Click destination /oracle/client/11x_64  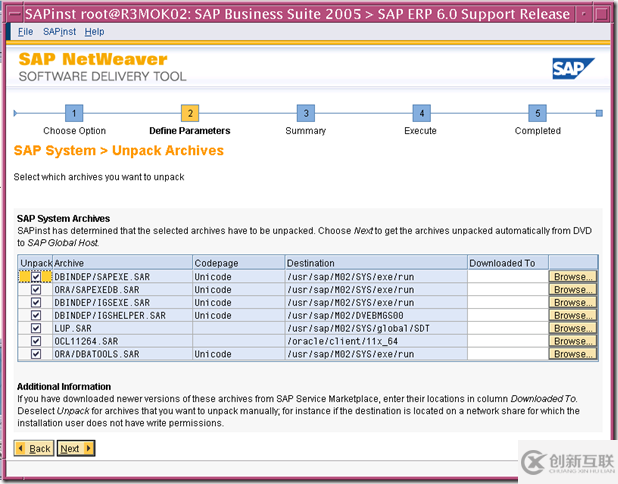(343, 341)
